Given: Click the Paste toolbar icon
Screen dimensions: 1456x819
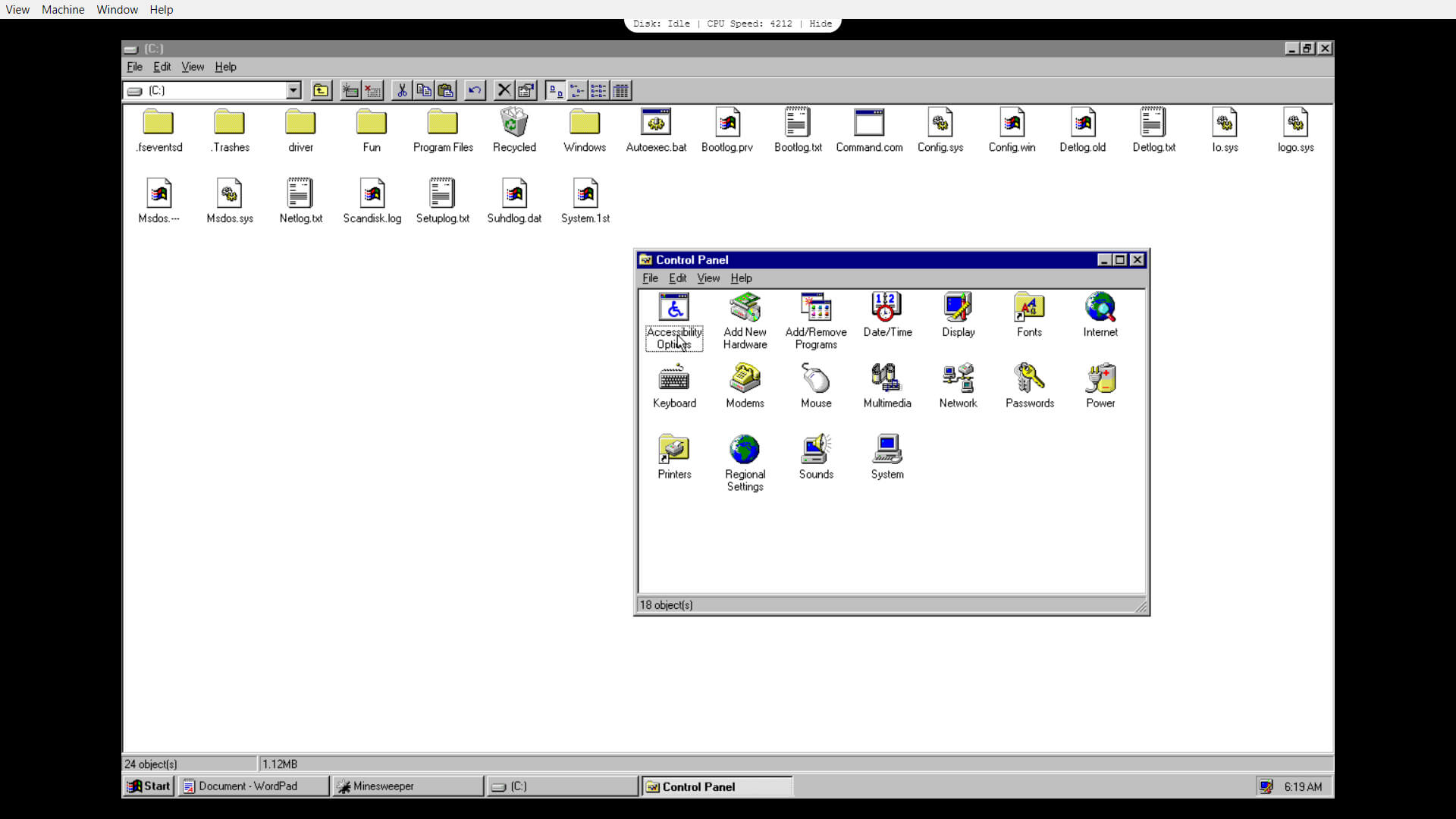Looking at the screenshot, I should coord(446,90).
